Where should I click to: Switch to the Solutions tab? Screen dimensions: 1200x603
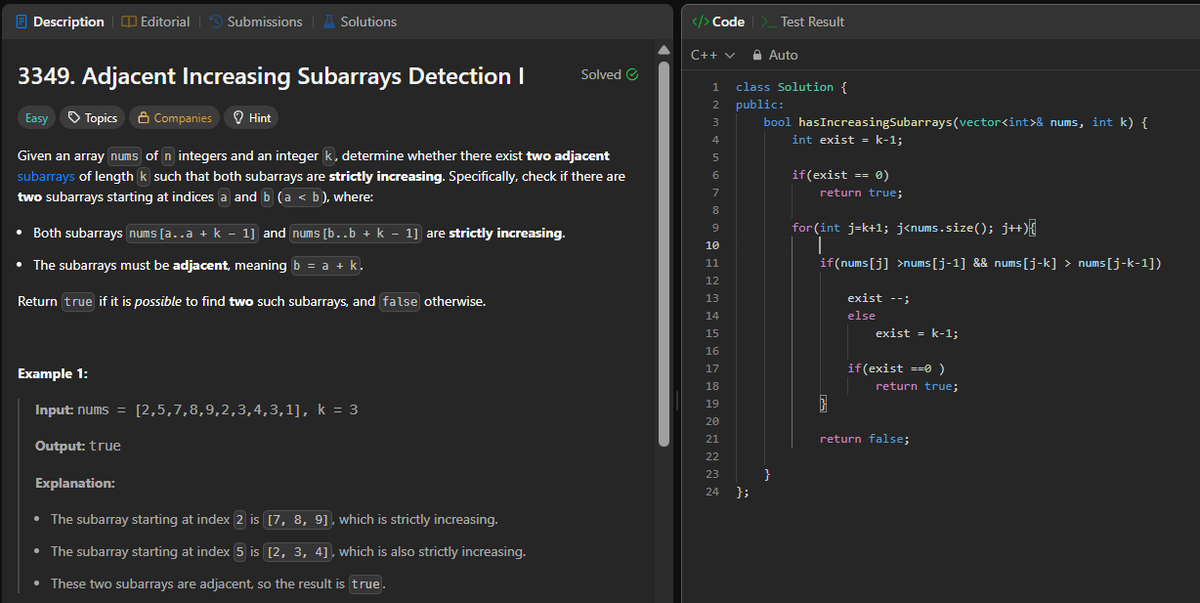pos(358,21)
